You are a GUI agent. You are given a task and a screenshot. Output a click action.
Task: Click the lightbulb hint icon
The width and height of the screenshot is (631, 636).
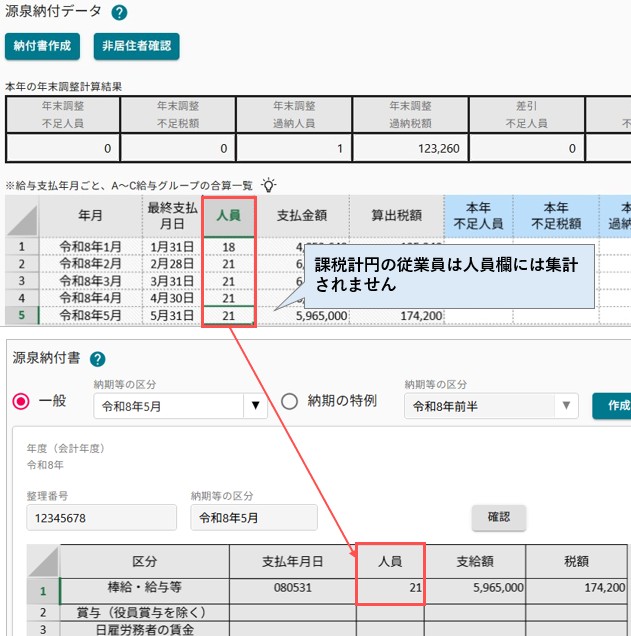click(268, 185)
